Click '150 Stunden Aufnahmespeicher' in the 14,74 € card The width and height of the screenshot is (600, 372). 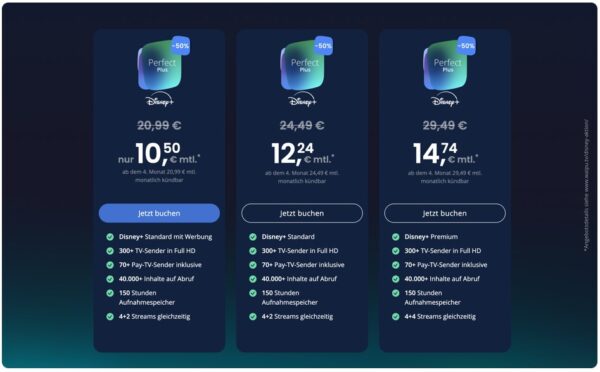pos(432,298)
